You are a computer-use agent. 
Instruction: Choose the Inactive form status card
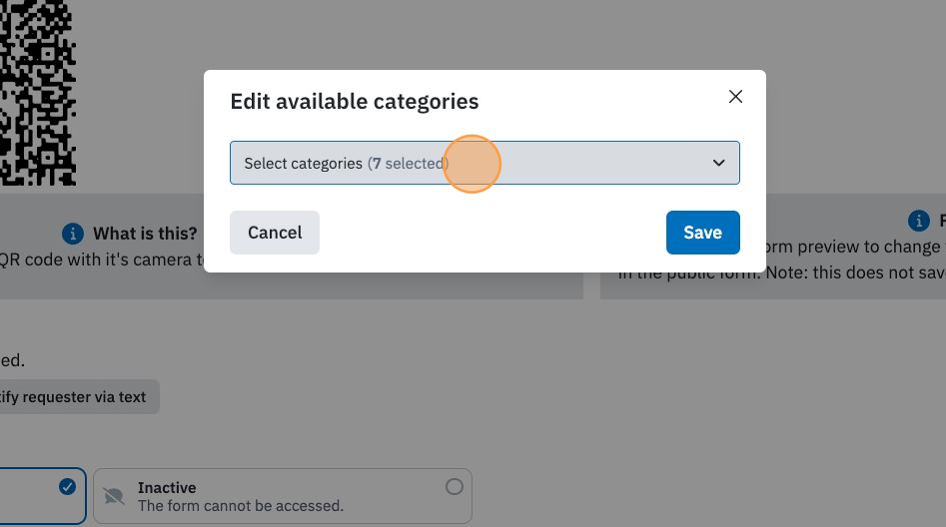tap(282, 496)
